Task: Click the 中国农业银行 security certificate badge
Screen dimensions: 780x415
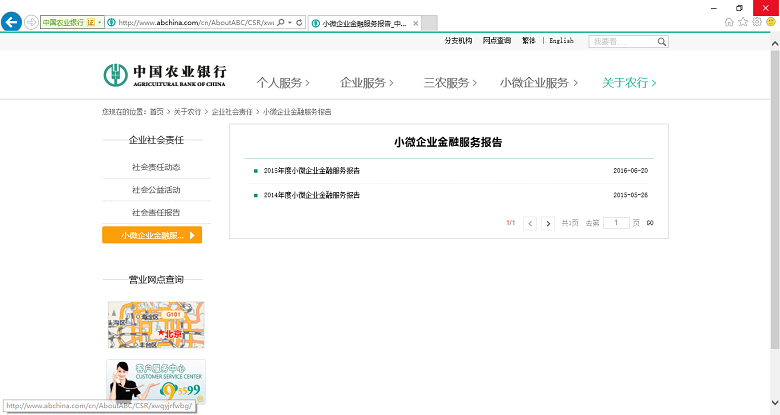Action: 72,22
